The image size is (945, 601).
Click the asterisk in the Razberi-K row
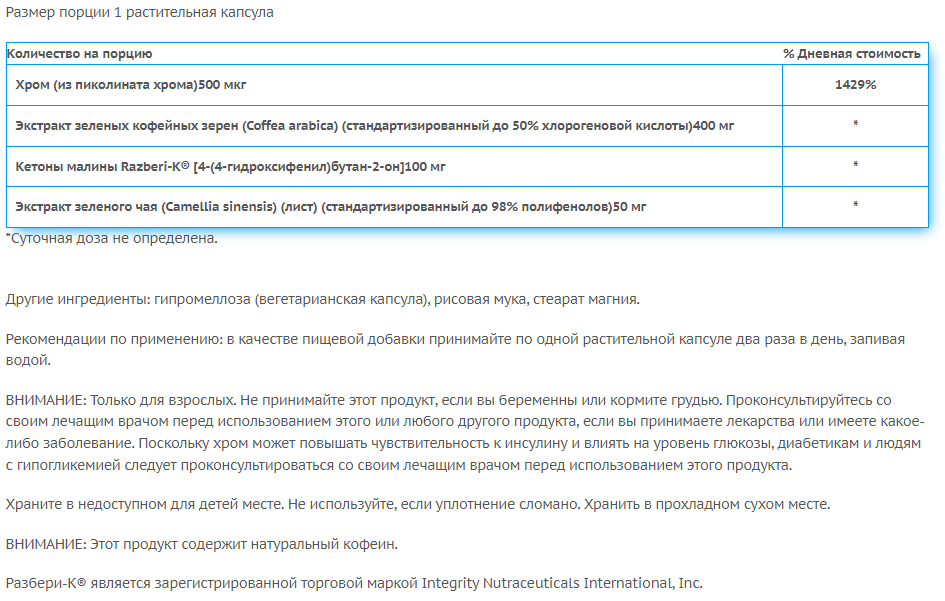pos(855,165)
